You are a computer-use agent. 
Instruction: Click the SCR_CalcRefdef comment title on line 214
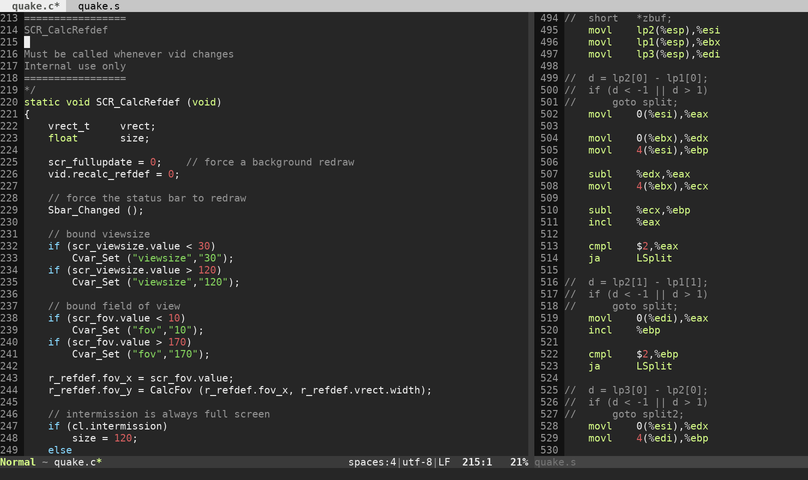coord(66,30)
